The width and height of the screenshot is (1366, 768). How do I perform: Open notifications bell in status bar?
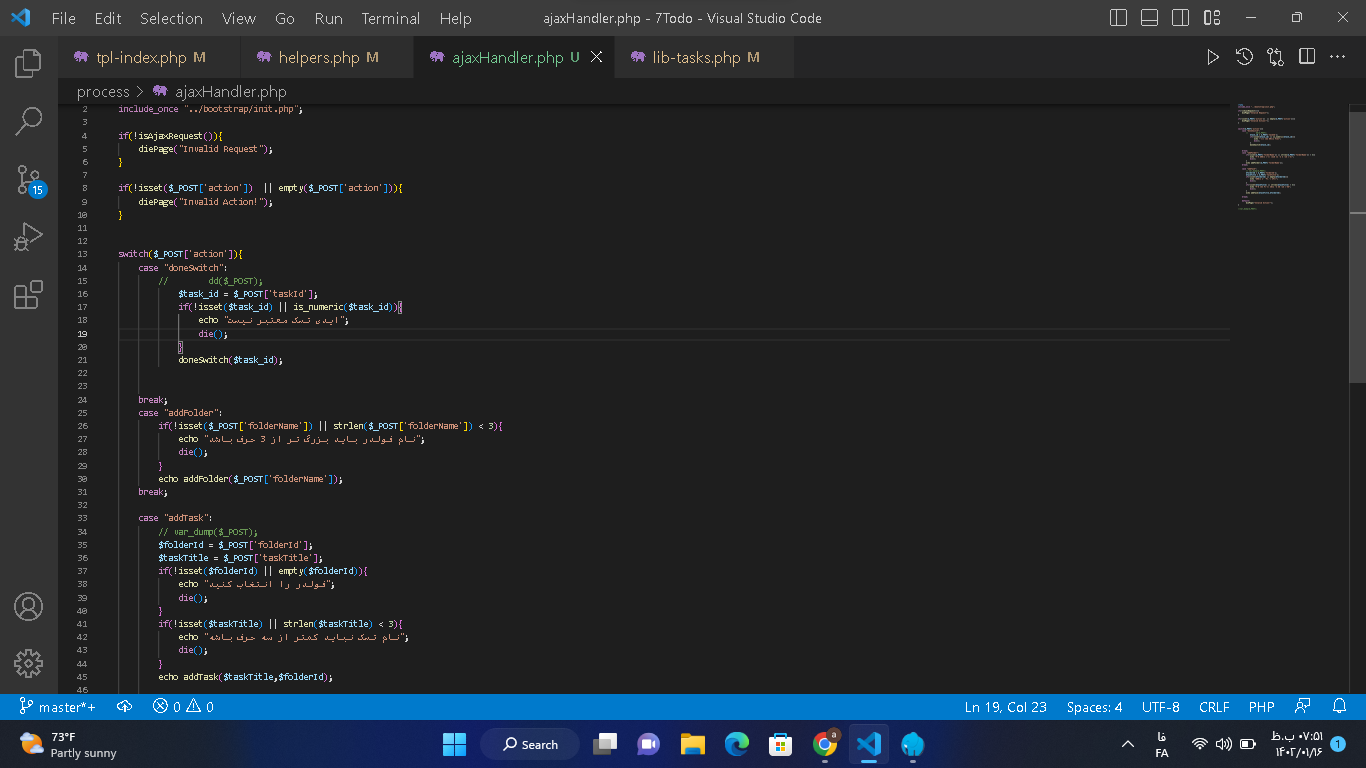1340,707
